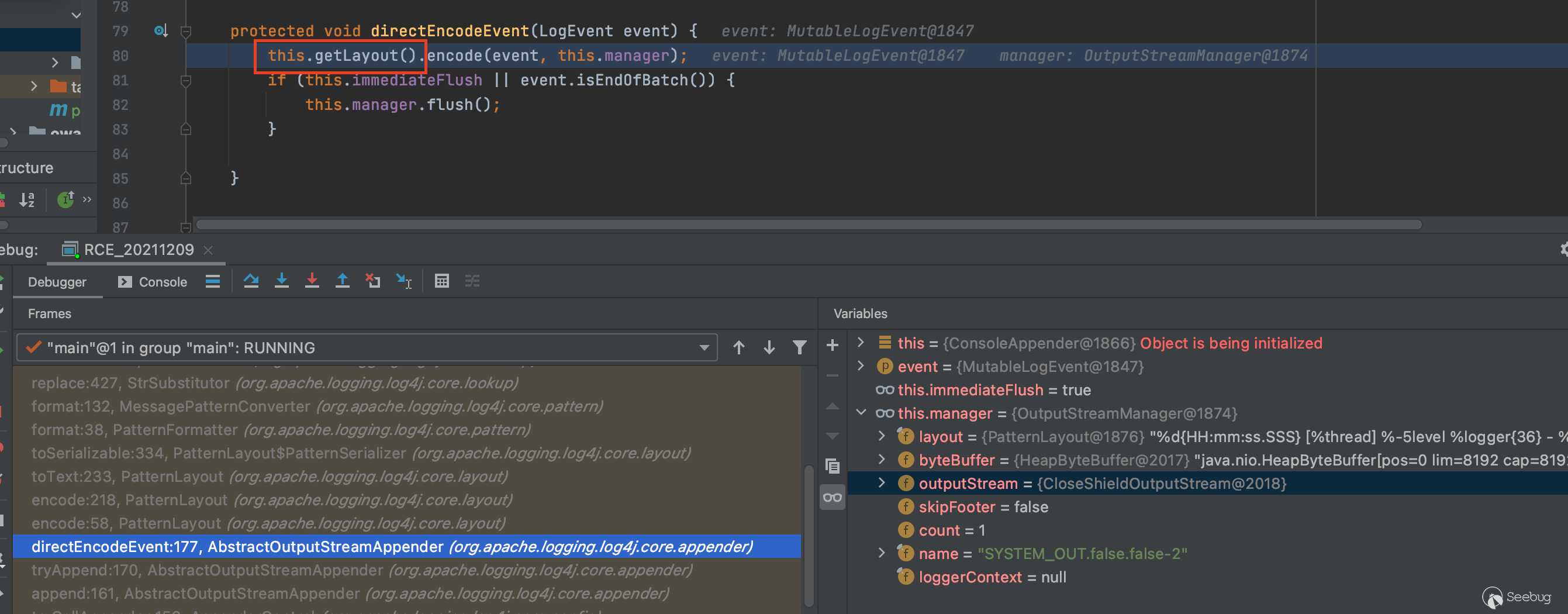Select the tryAppend:170 stack frame

(x=361, y=570)
